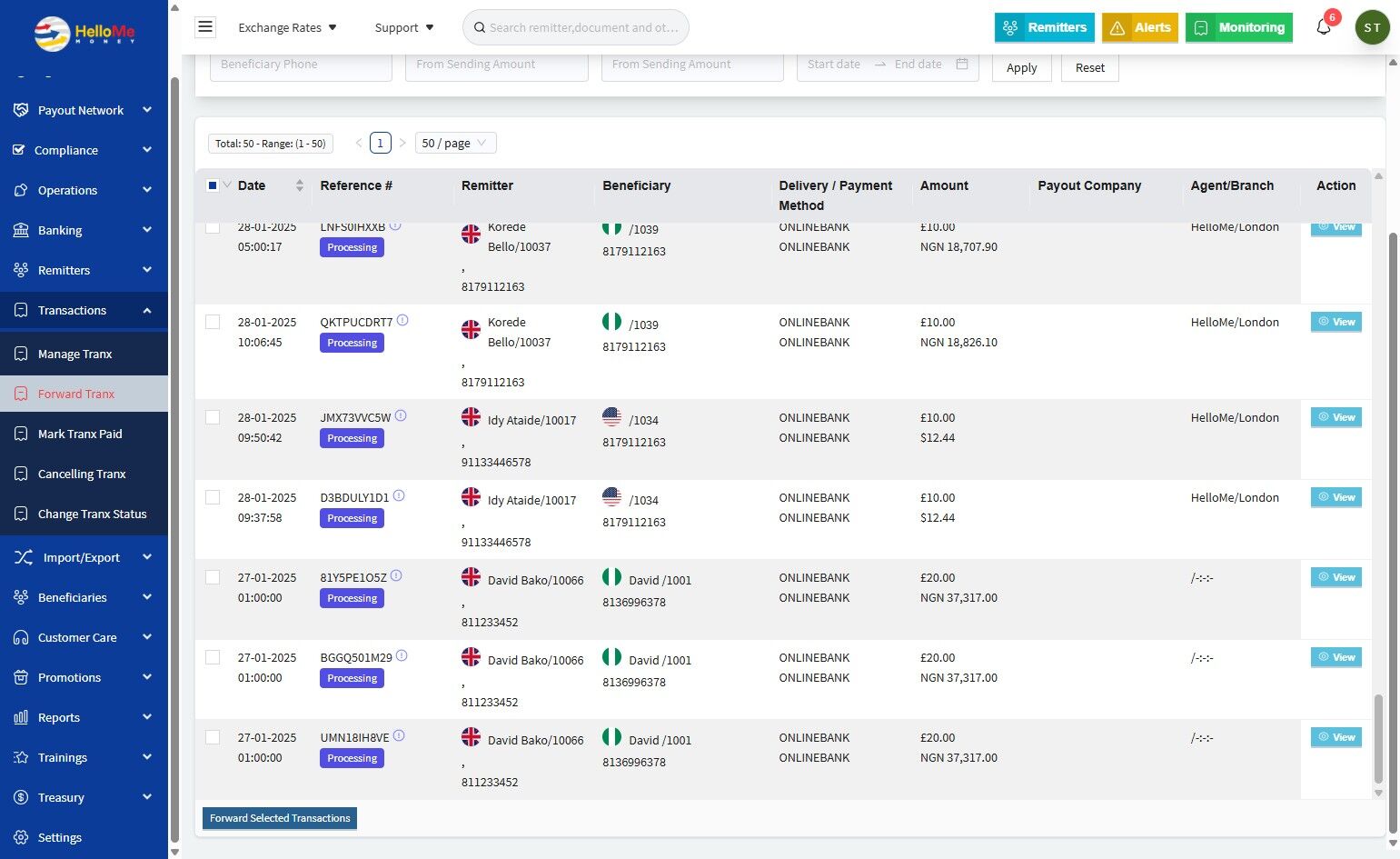Screen dimensions: 1400x859
Task: Click info icon next to JMX73VVC5W
Action: [x=401, y=416]
